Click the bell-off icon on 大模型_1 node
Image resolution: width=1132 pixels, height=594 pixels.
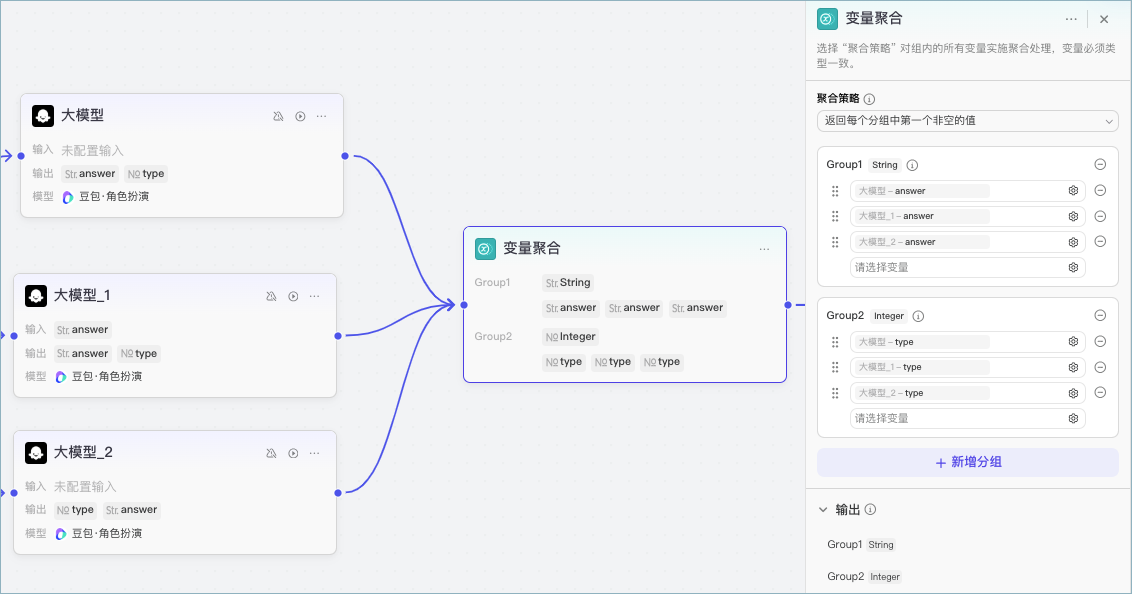pyautogui.click(x=271, y=296)
